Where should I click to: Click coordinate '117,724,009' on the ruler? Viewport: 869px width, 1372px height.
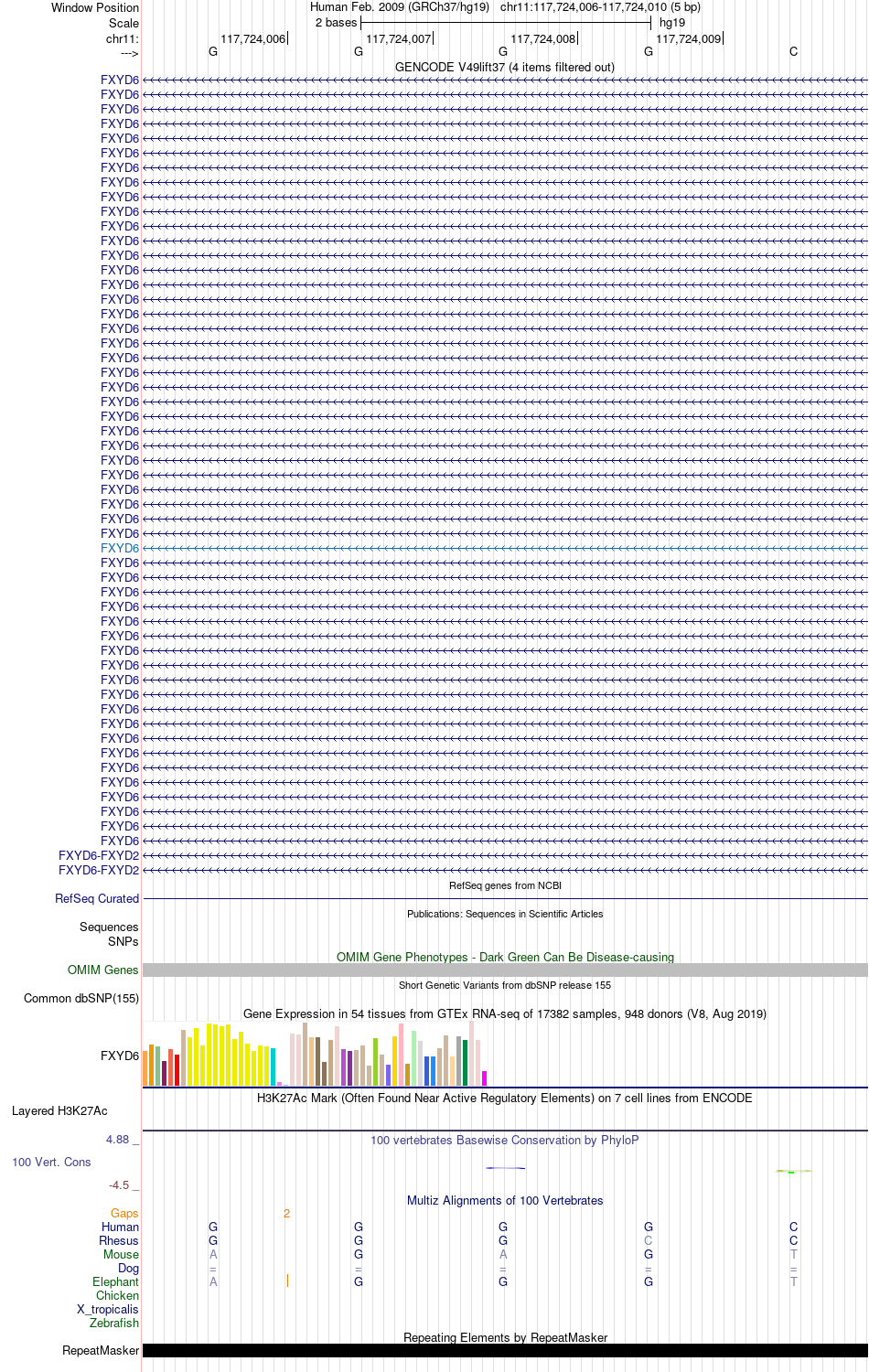click(689, 38)
